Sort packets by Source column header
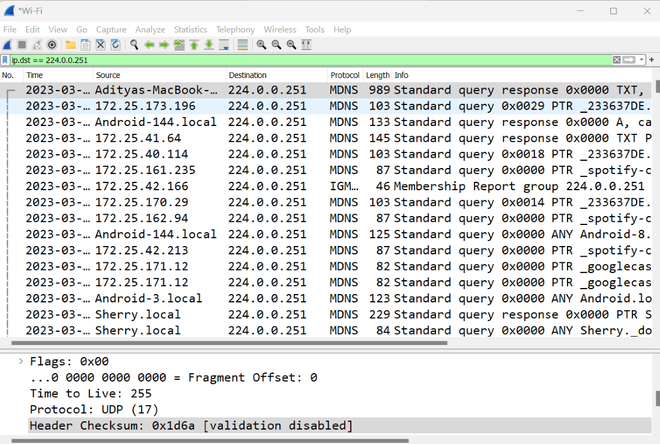Viewport: 660px width, 444px height. point(160,75)
